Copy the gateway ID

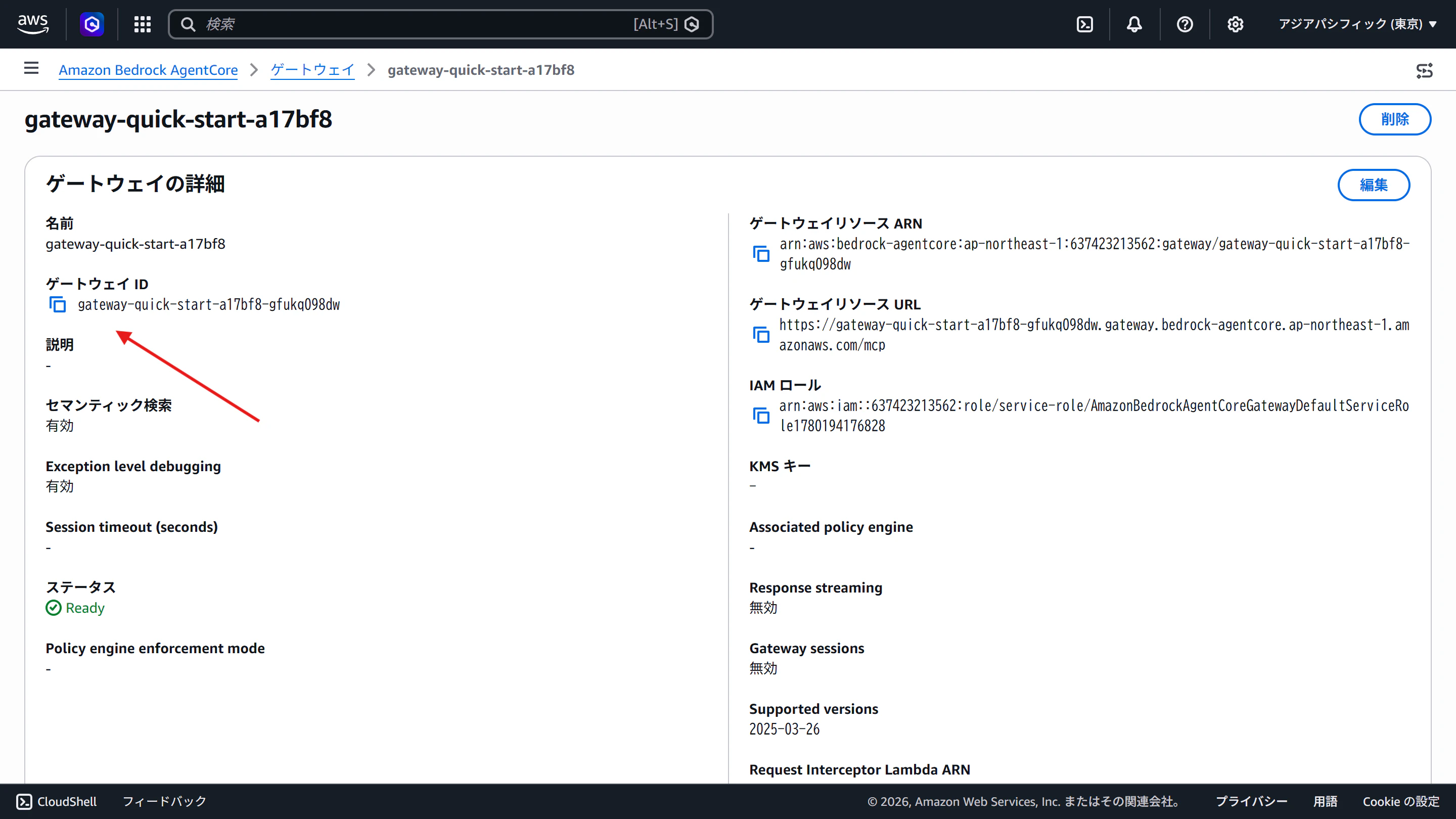pos(58,304)
